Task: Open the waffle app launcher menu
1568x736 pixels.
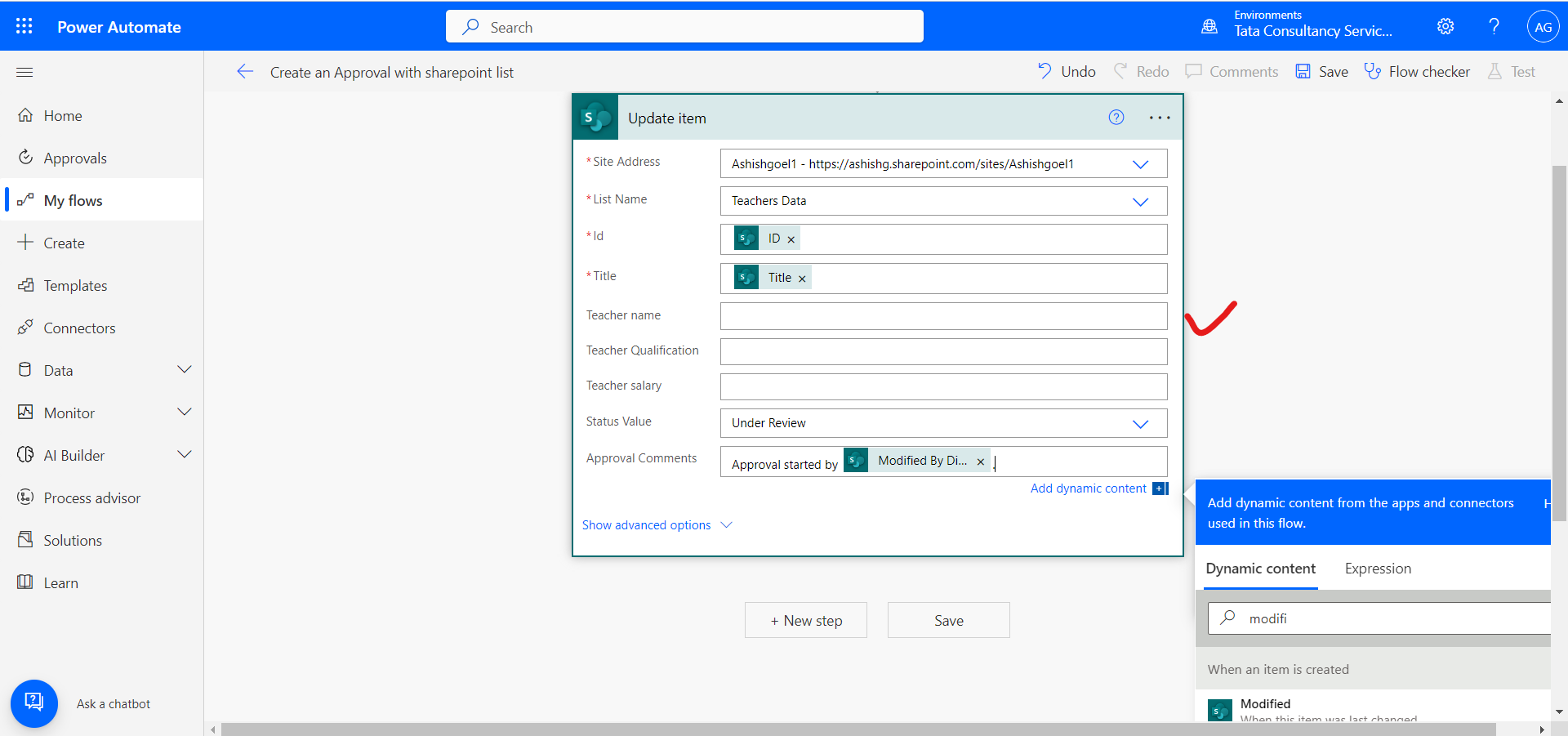Action: tap(24, 25)
